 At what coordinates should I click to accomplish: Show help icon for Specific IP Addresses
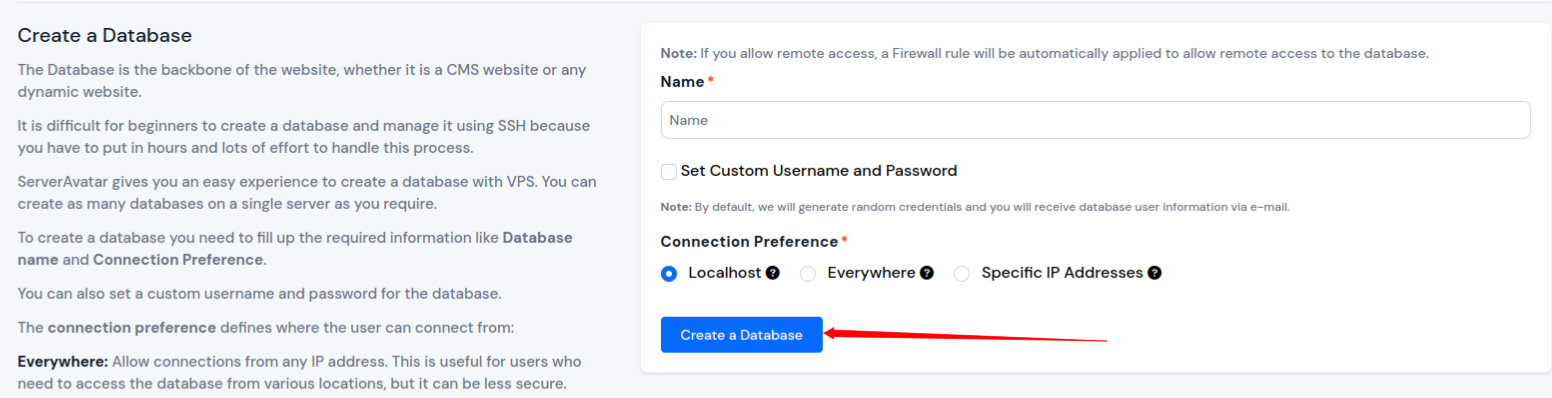[x=1155, y=273]
